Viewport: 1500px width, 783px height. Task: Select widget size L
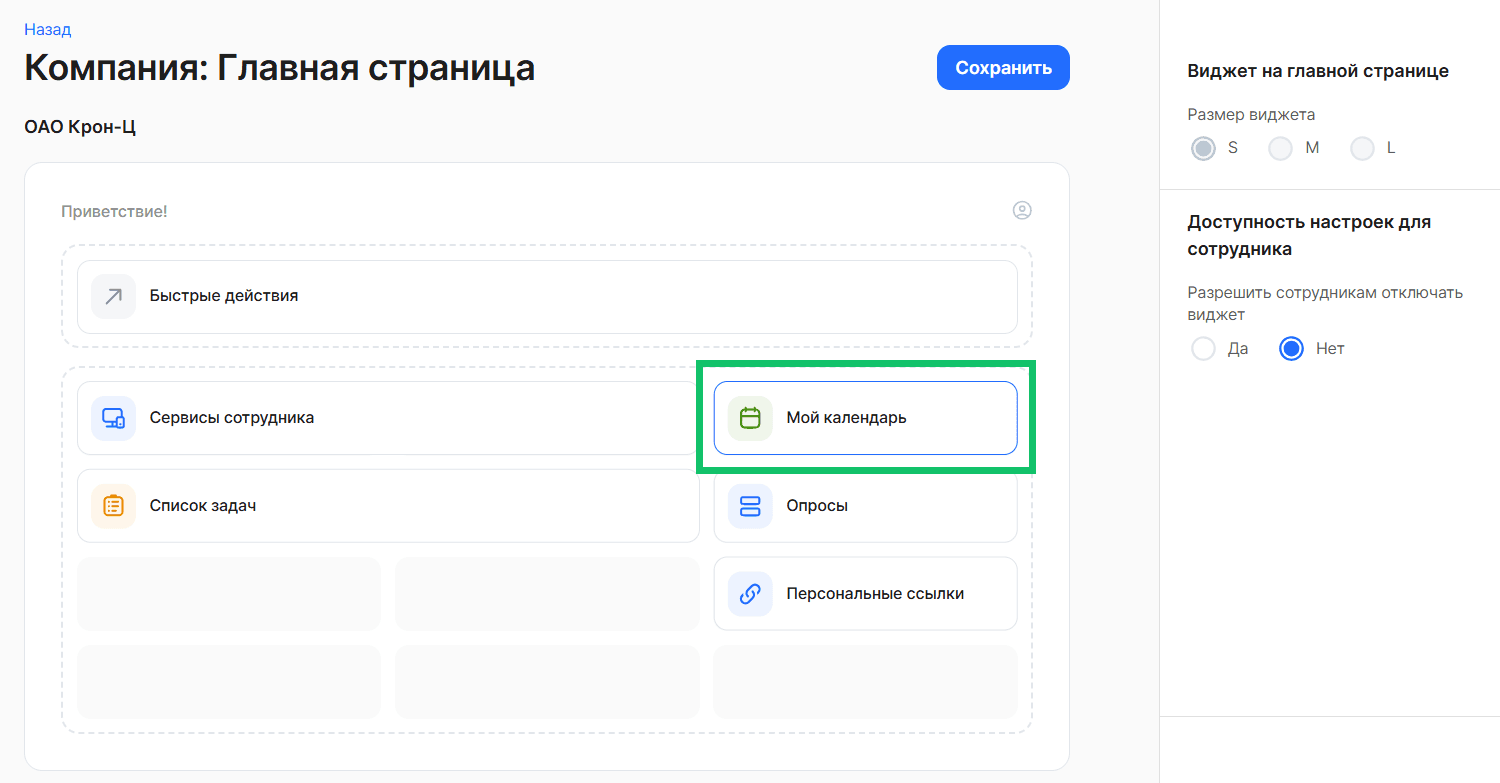coord(1362,147)
